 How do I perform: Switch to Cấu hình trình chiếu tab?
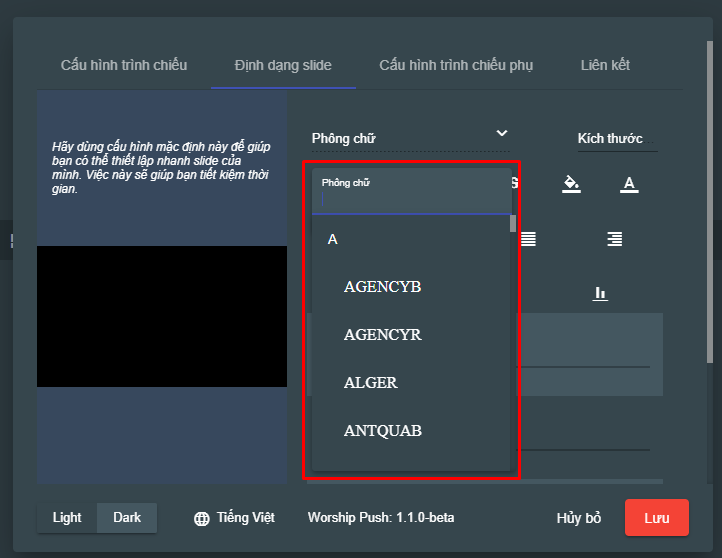tap(124, 65)
